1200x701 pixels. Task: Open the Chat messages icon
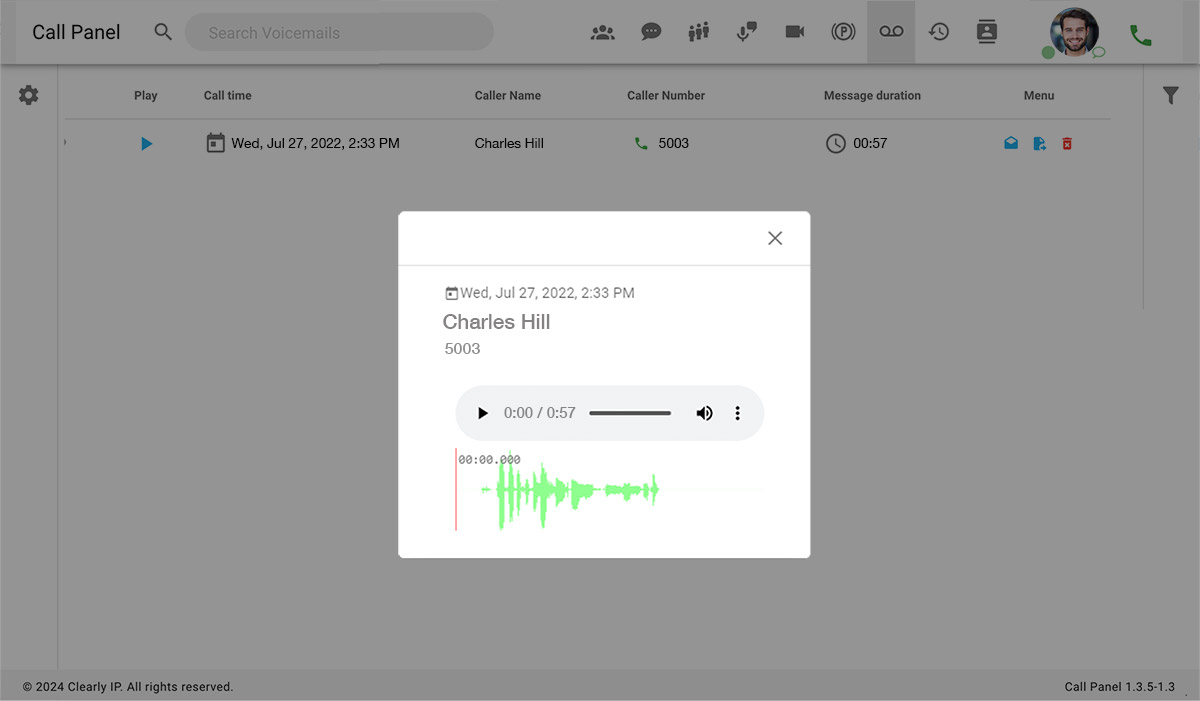tap(651, 32)
